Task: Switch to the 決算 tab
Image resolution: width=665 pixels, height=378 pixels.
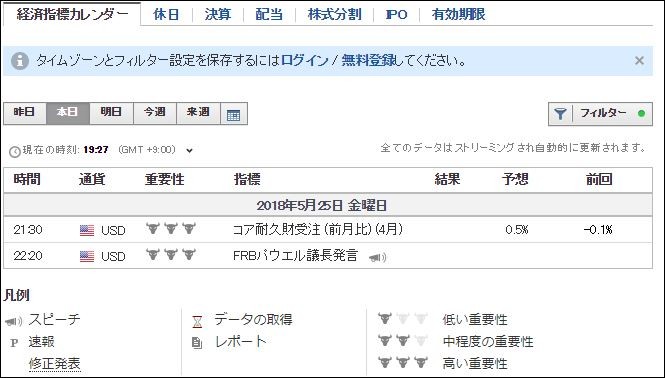Action: tap(218, 14)
